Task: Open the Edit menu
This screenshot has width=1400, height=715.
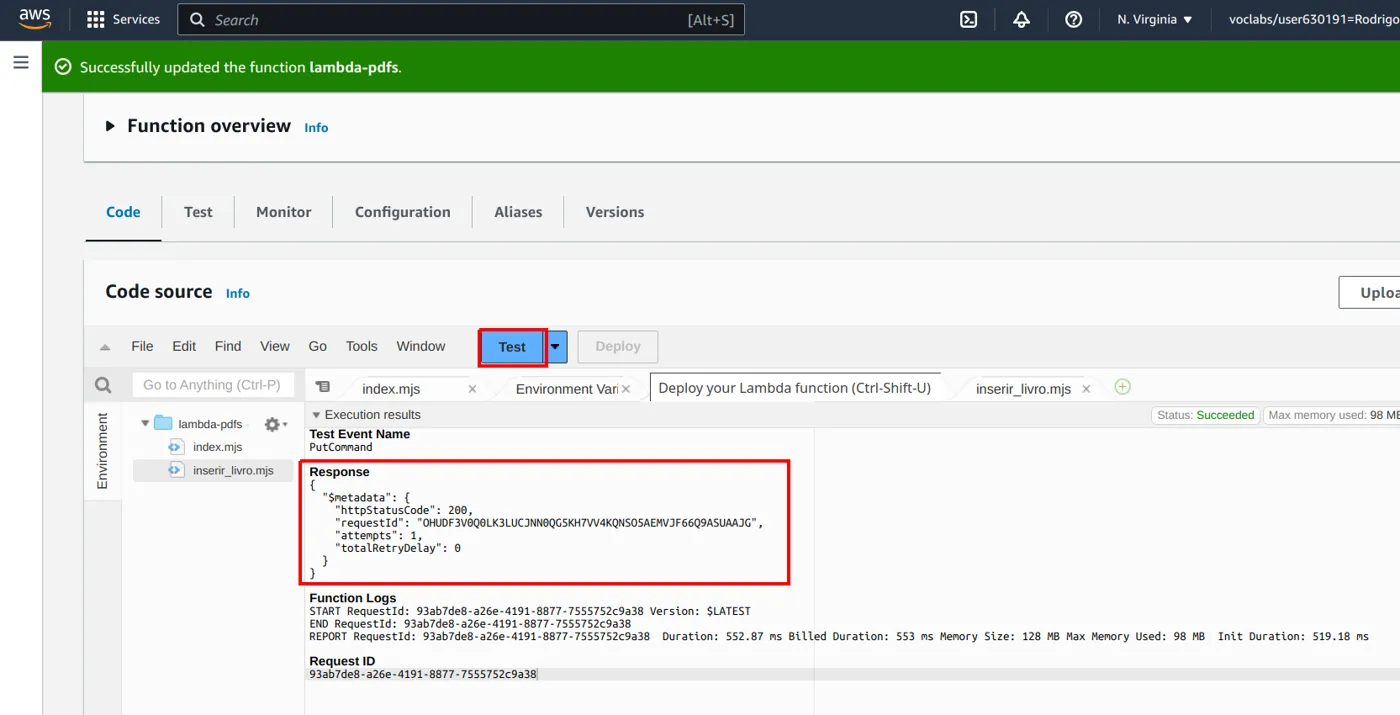Action: coord(184,346)
